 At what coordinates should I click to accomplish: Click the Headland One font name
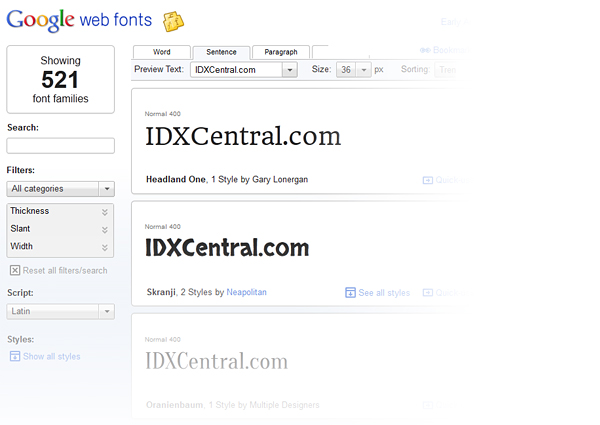(x=176, y=179)
